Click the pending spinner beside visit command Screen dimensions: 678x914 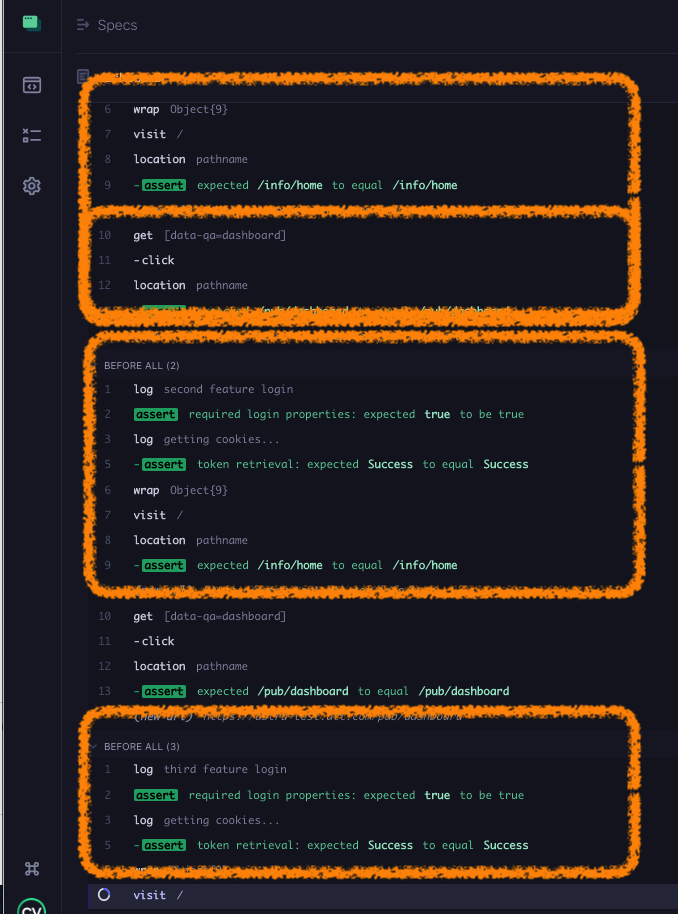click(x=104, y=895)
